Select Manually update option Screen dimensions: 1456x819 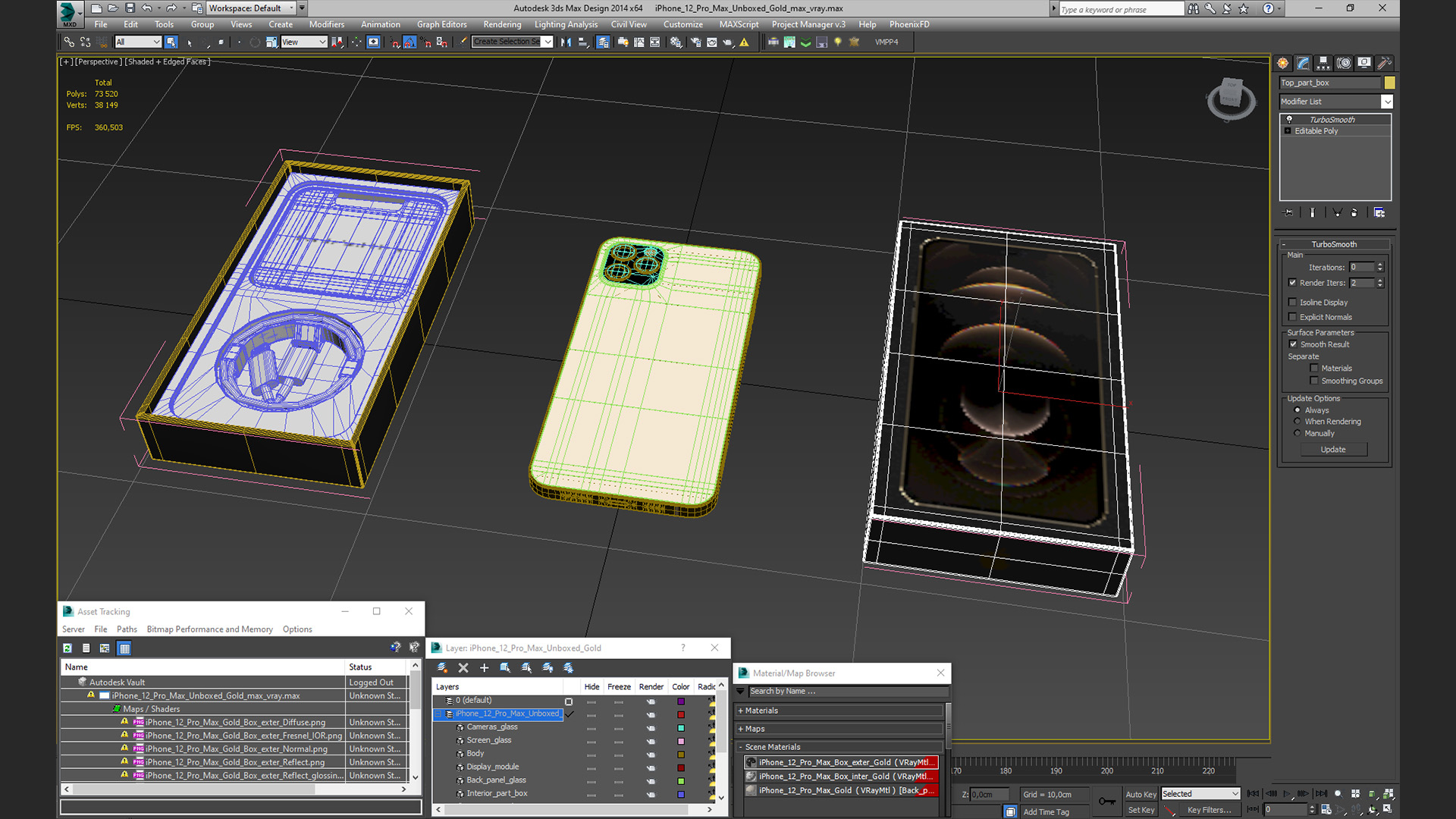point(1298,434)
